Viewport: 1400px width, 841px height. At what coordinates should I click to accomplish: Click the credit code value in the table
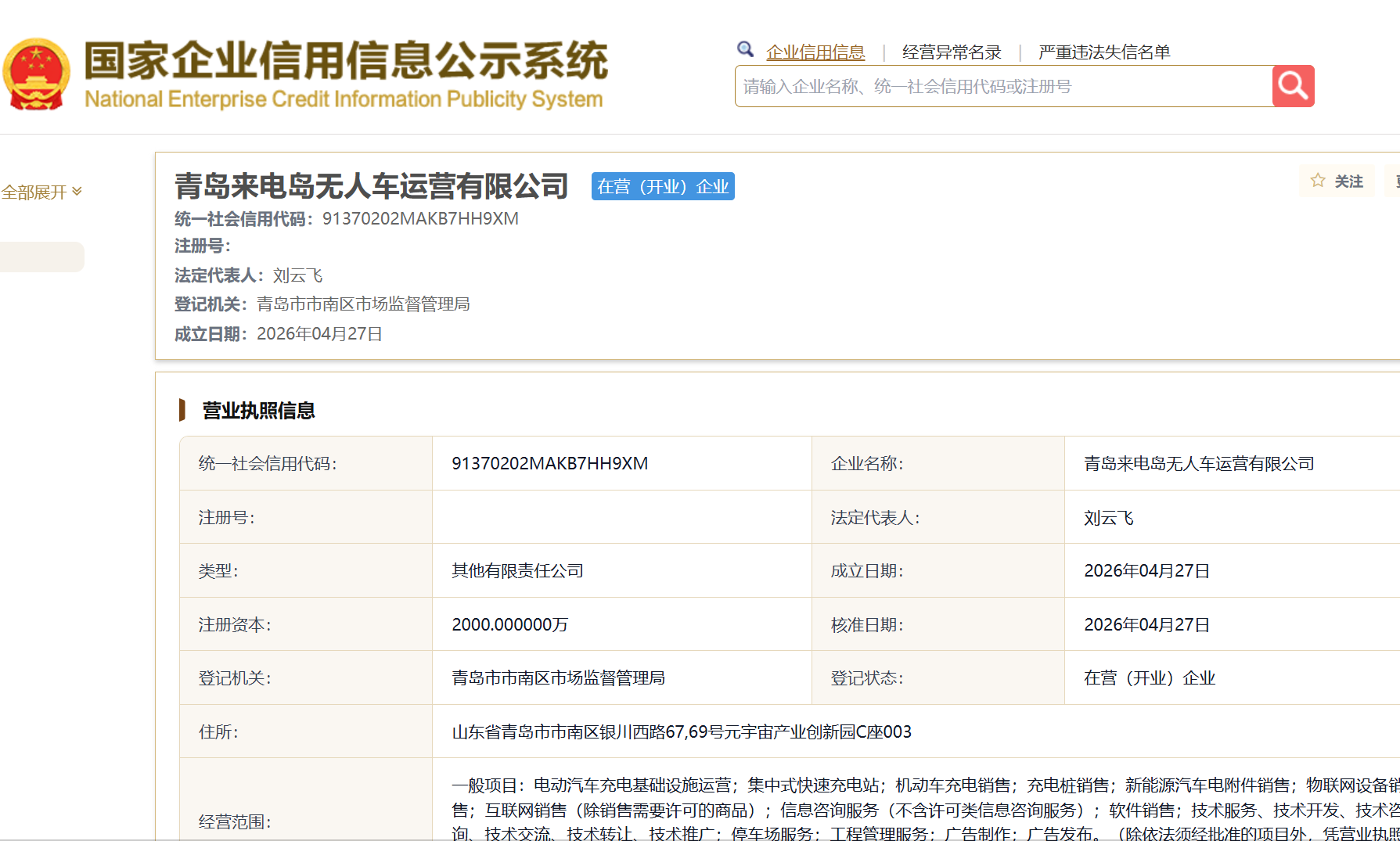(x=549, y=463)
